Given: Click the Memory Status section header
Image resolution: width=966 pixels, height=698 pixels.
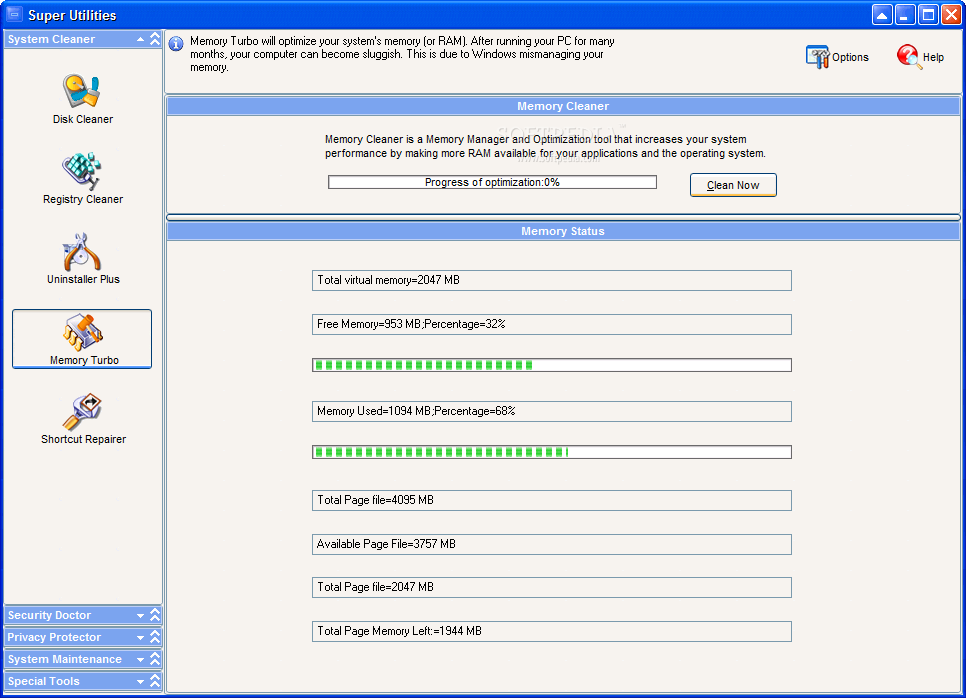Looking at the screenshot, I should coord(563,231).
